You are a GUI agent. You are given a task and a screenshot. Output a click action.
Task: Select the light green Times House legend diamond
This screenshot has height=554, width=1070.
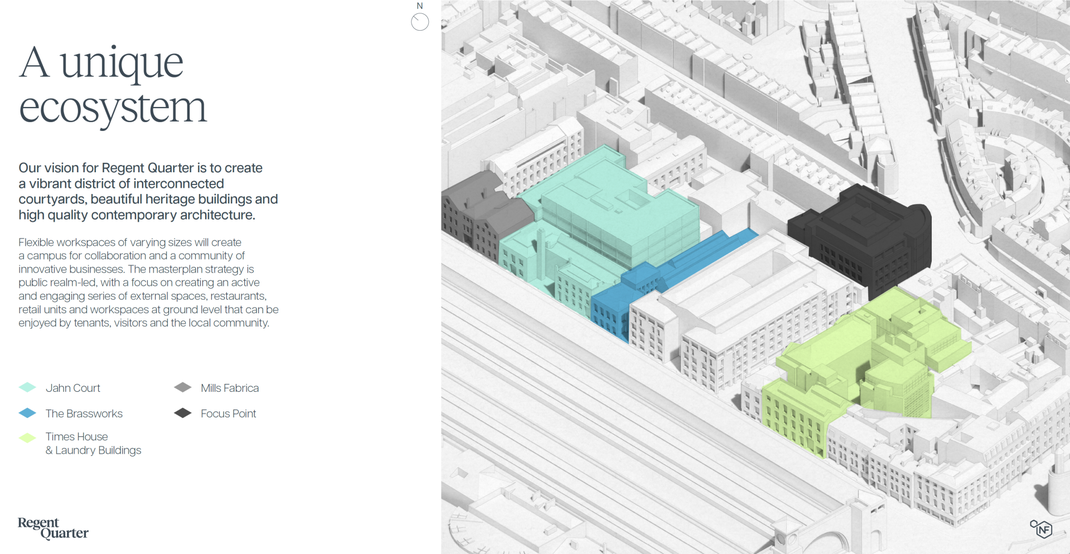pos(27,438)
